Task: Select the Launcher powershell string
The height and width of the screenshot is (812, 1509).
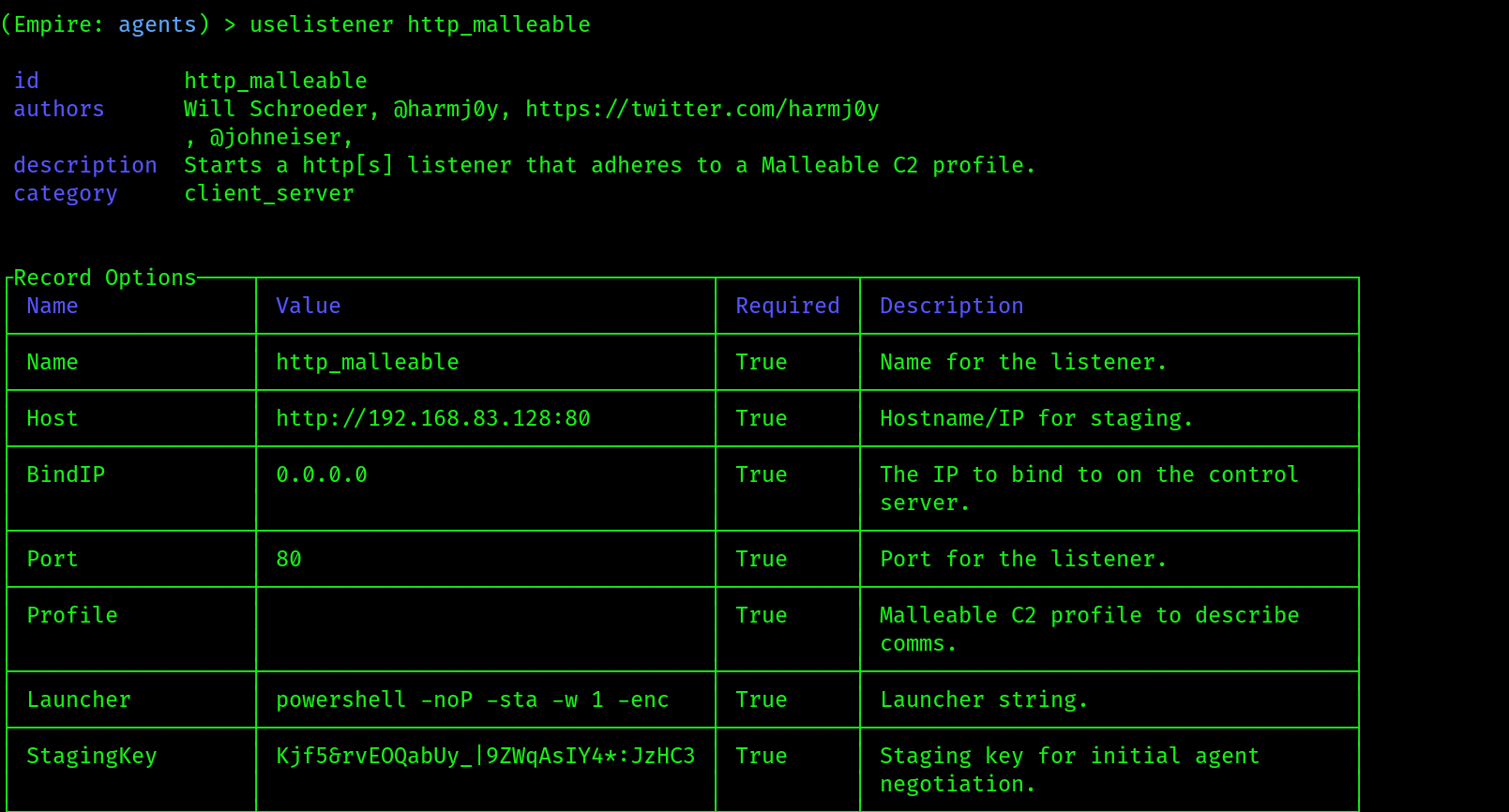Action: click(x=472, y=699)
